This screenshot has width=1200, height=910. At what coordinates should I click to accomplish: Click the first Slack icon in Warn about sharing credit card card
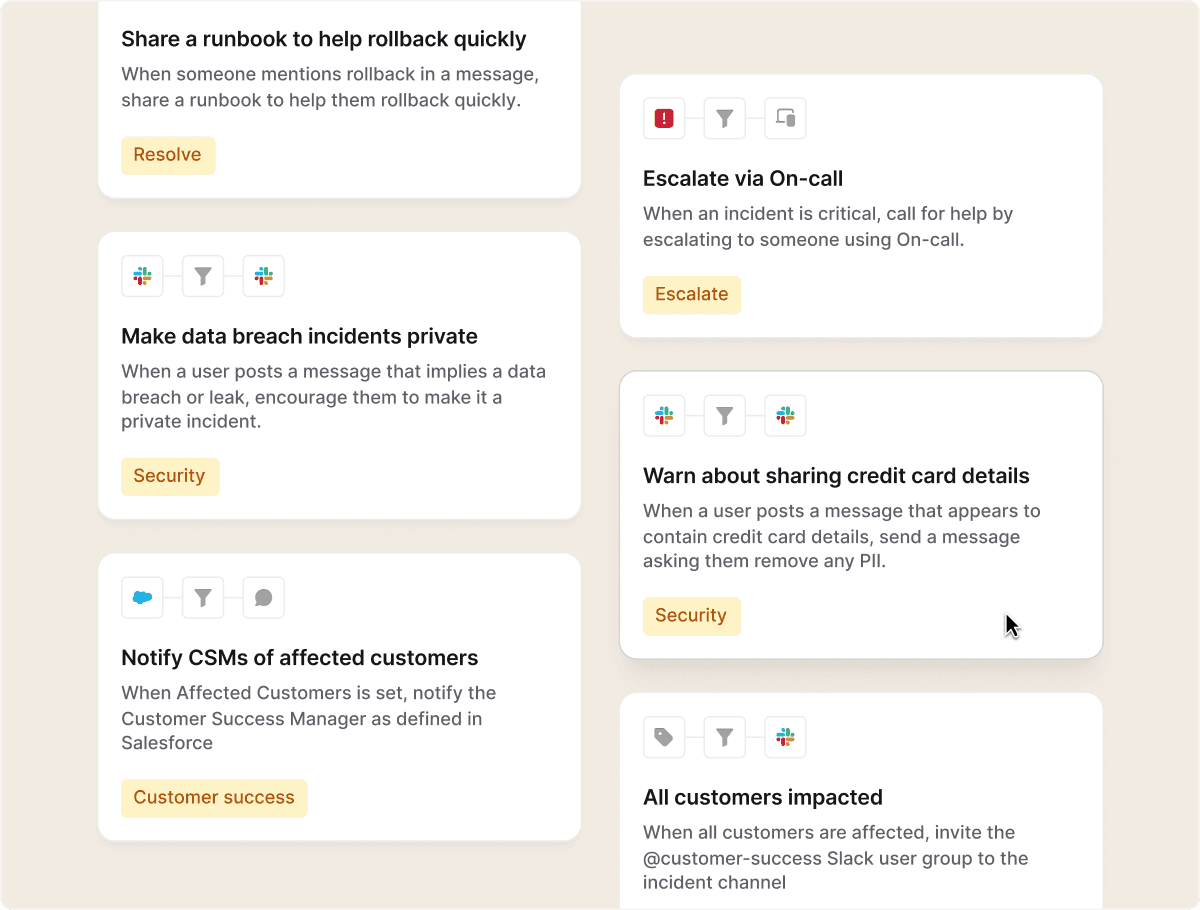pyautogui.click(x=664, y=415)
